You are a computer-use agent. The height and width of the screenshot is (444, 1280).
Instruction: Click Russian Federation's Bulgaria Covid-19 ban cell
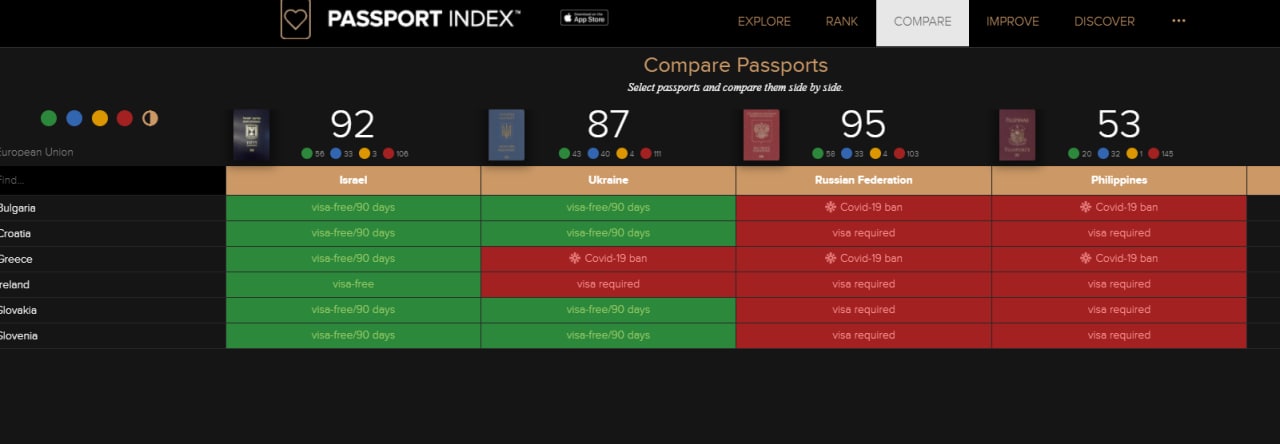tap(864, 207)
